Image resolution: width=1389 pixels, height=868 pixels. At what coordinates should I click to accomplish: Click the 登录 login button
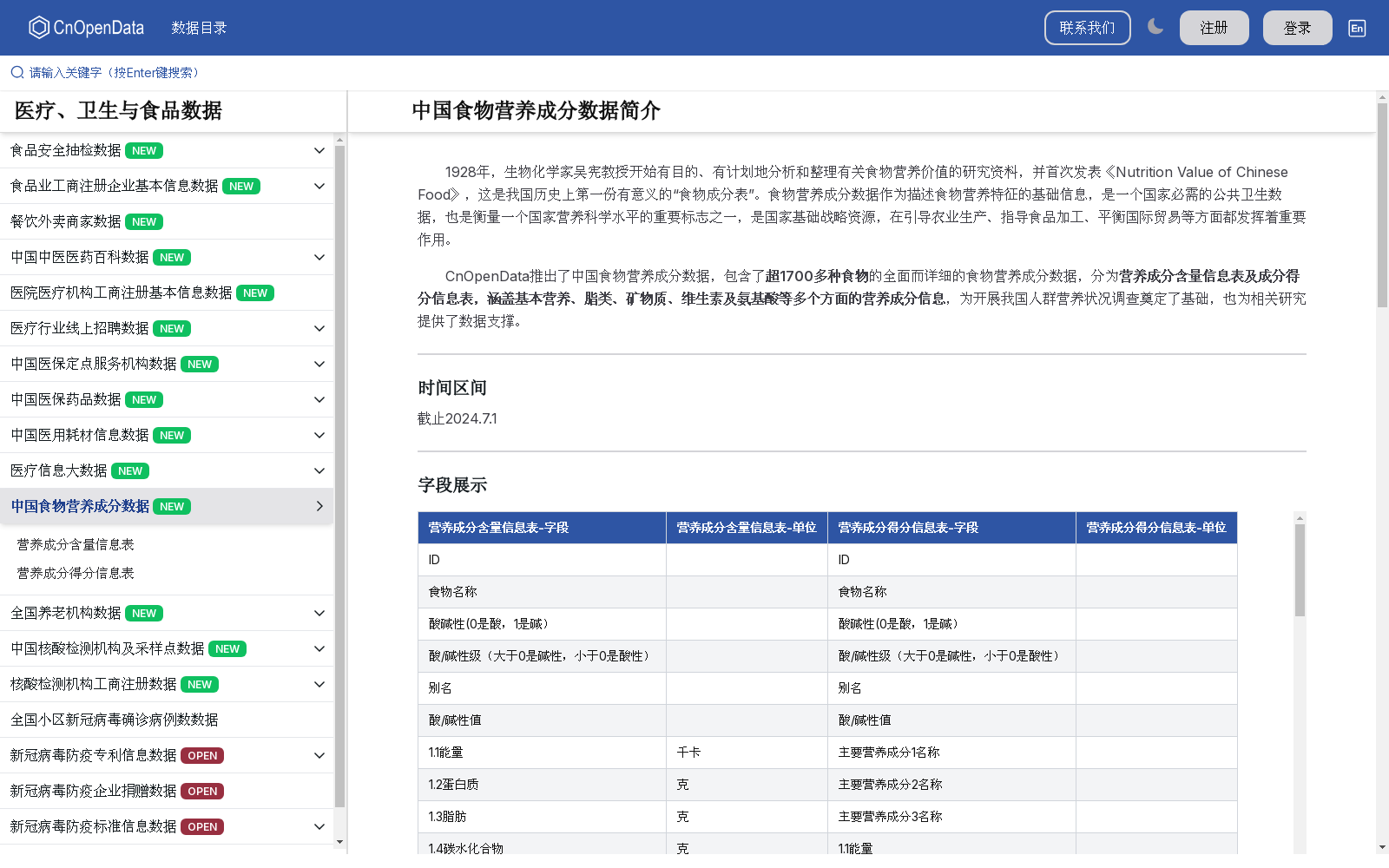tap(1297, 27)
